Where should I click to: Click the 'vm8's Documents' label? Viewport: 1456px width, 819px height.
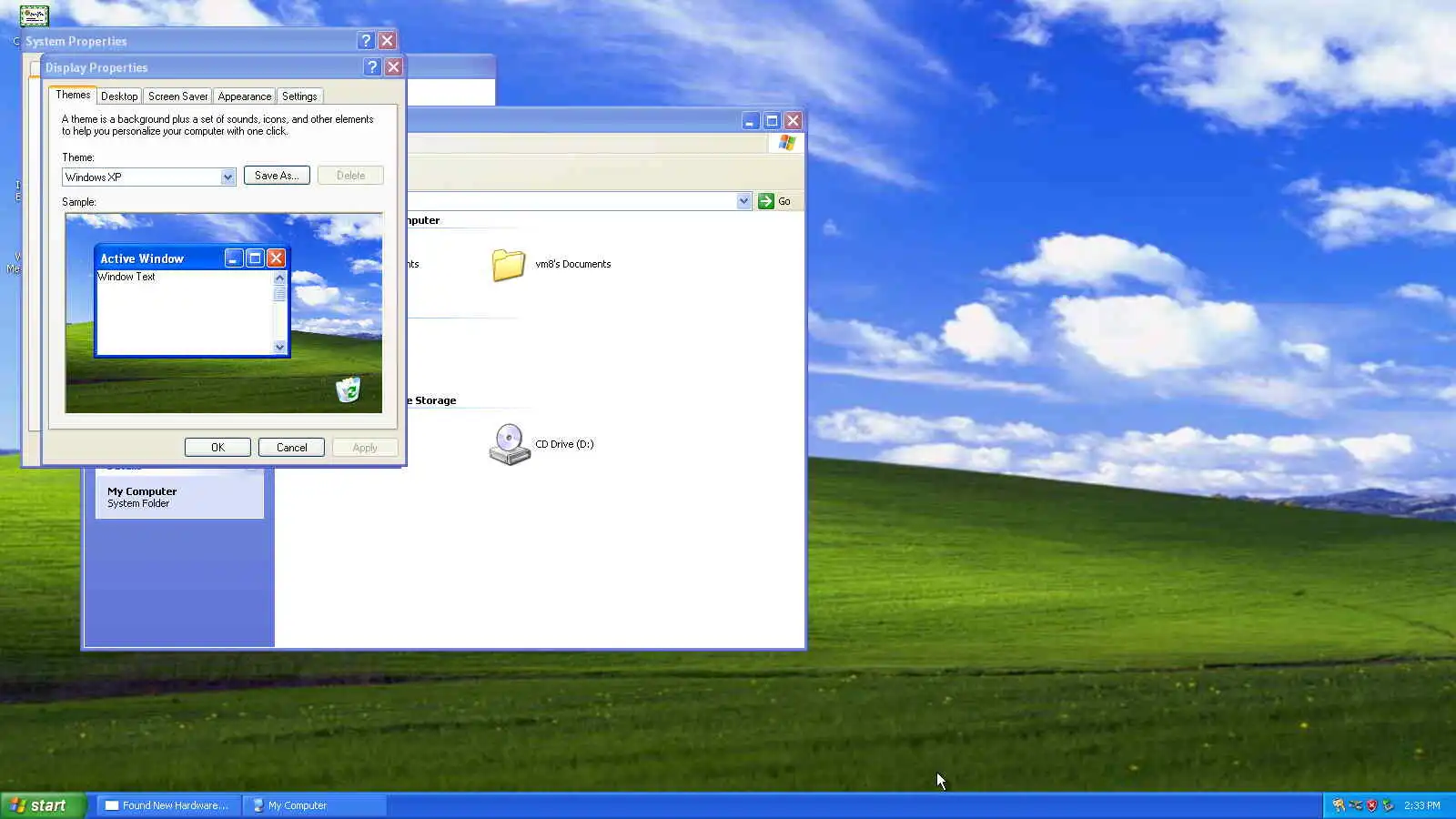coord(573,265)
